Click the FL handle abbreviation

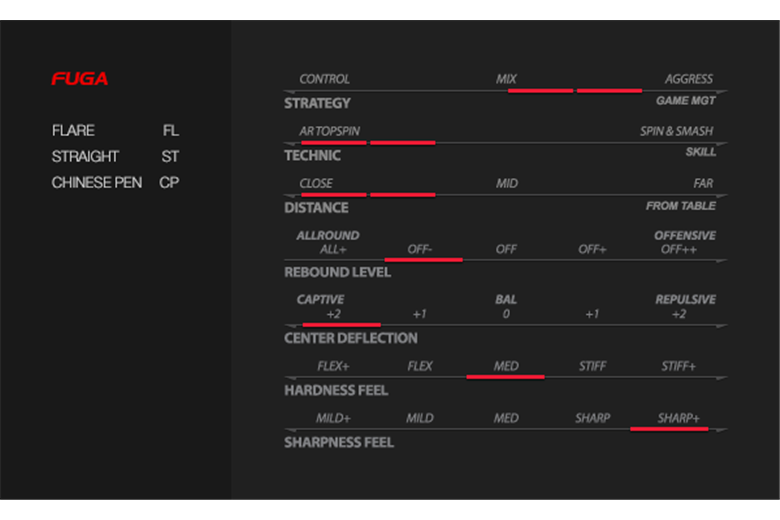coord(171,130)
